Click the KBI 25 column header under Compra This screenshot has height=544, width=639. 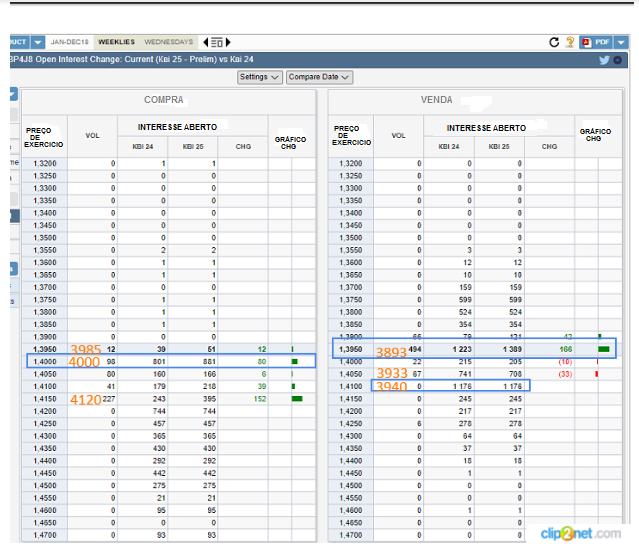tap(192, 146)
